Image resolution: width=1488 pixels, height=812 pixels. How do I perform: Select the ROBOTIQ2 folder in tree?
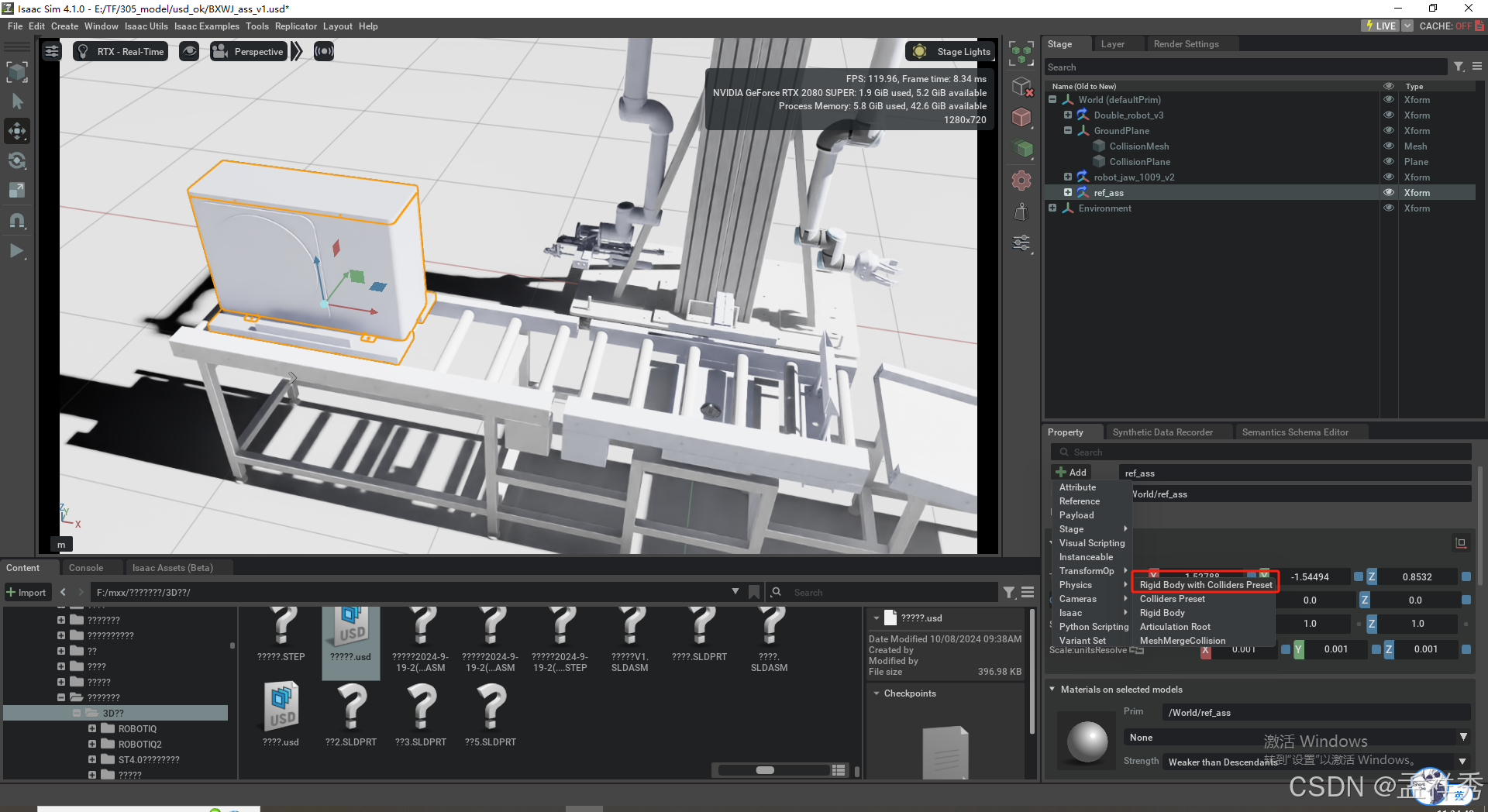click(x=139, y=744)
